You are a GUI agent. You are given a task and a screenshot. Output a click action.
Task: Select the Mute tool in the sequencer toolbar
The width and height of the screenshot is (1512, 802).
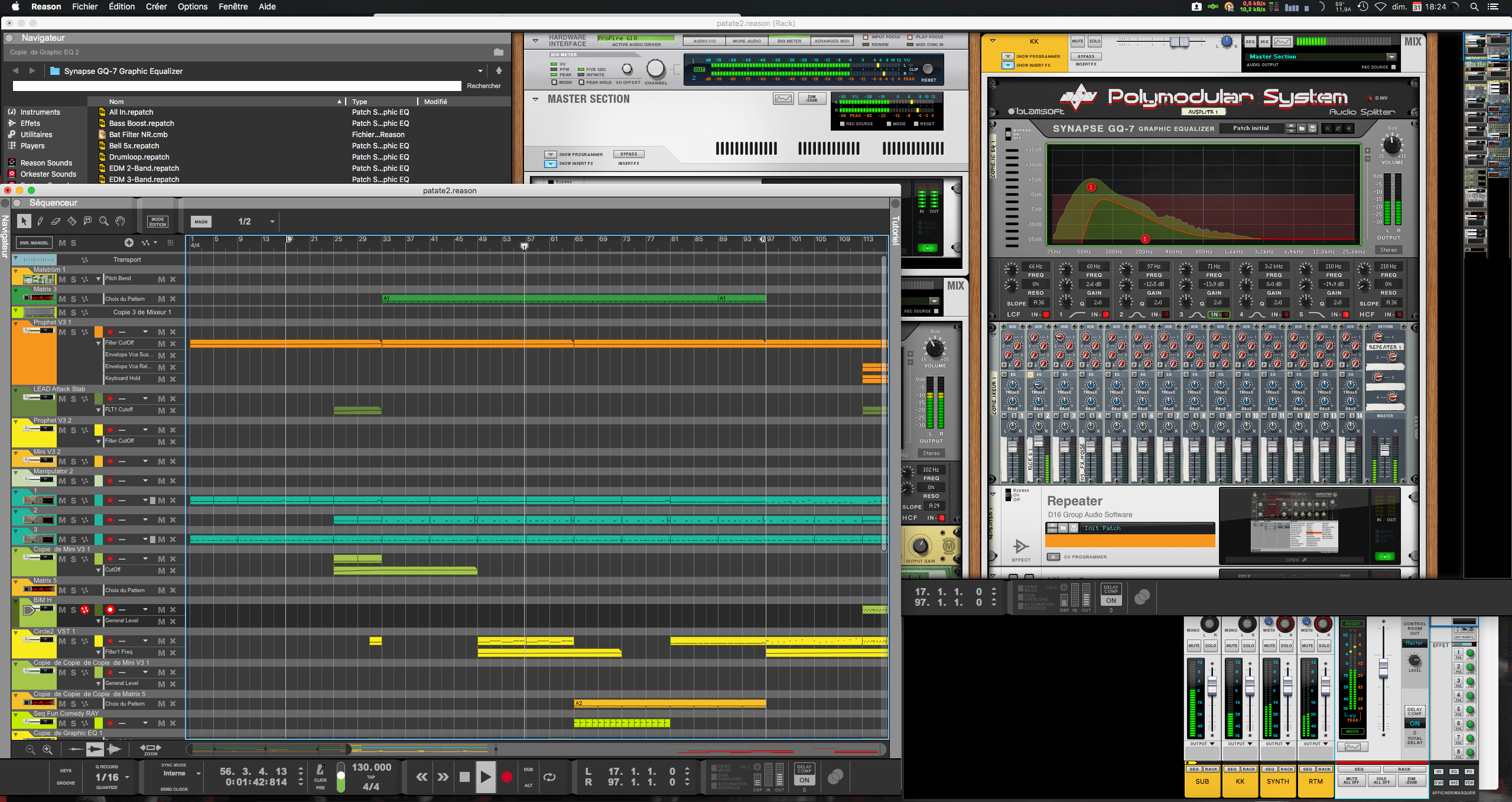point(87,220)
